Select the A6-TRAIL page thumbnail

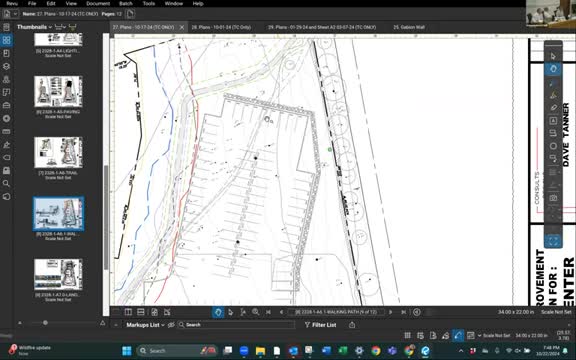(58, 152)
